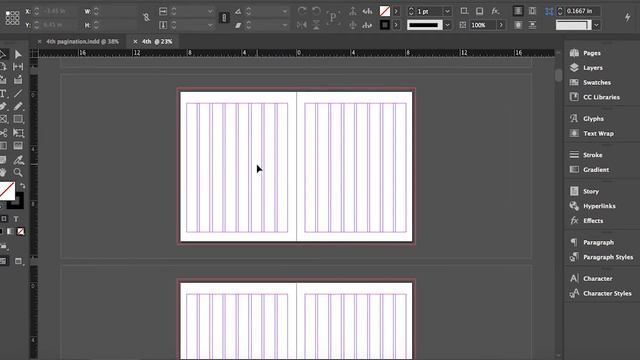The width and height of the screenshot is (640, 360).
Task: Swap fill and stroke arrows
Action: 22,186
